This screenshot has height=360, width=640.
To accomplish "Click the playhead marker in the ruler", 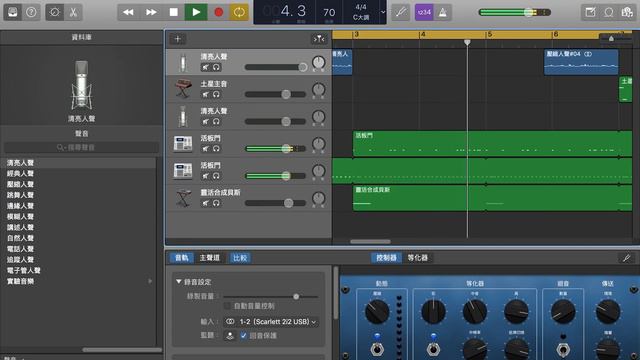I will click(x=467, y=42).
